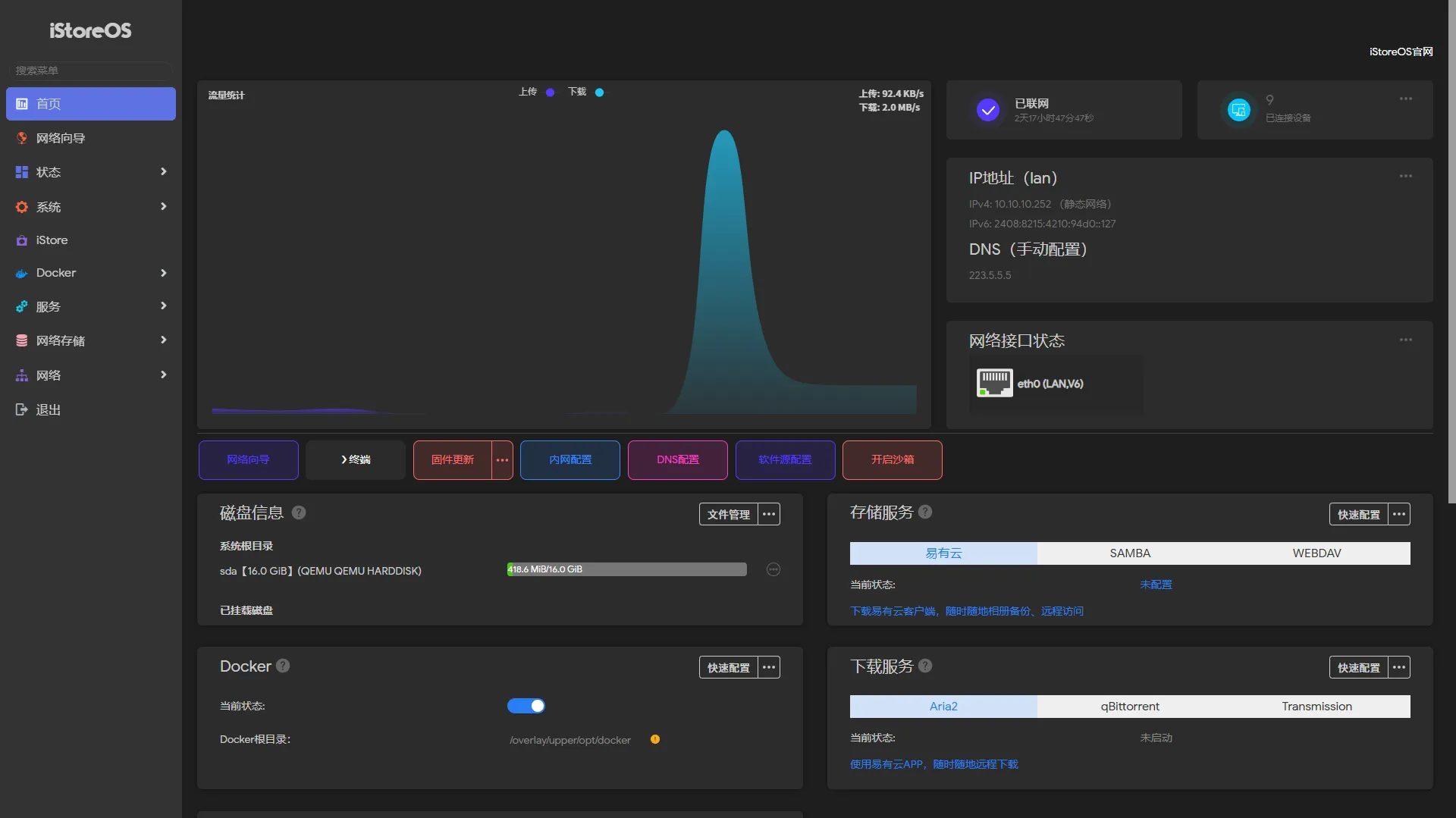The width and height of the screenshot is (1456, 818).
Task: Switch to the SAMBA storage tab
Action: 1130,553
